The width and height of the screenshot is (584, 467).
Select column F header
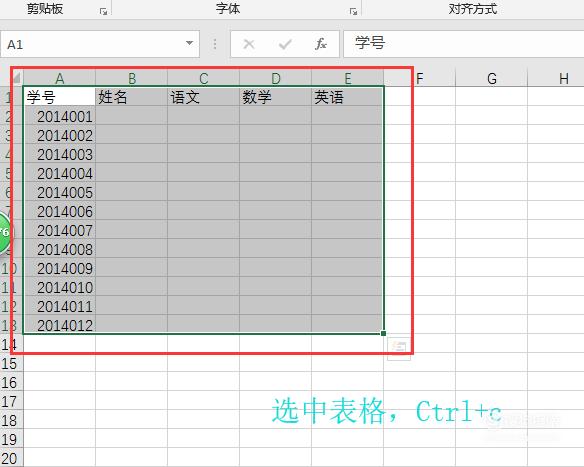click(x=419, y=78)
